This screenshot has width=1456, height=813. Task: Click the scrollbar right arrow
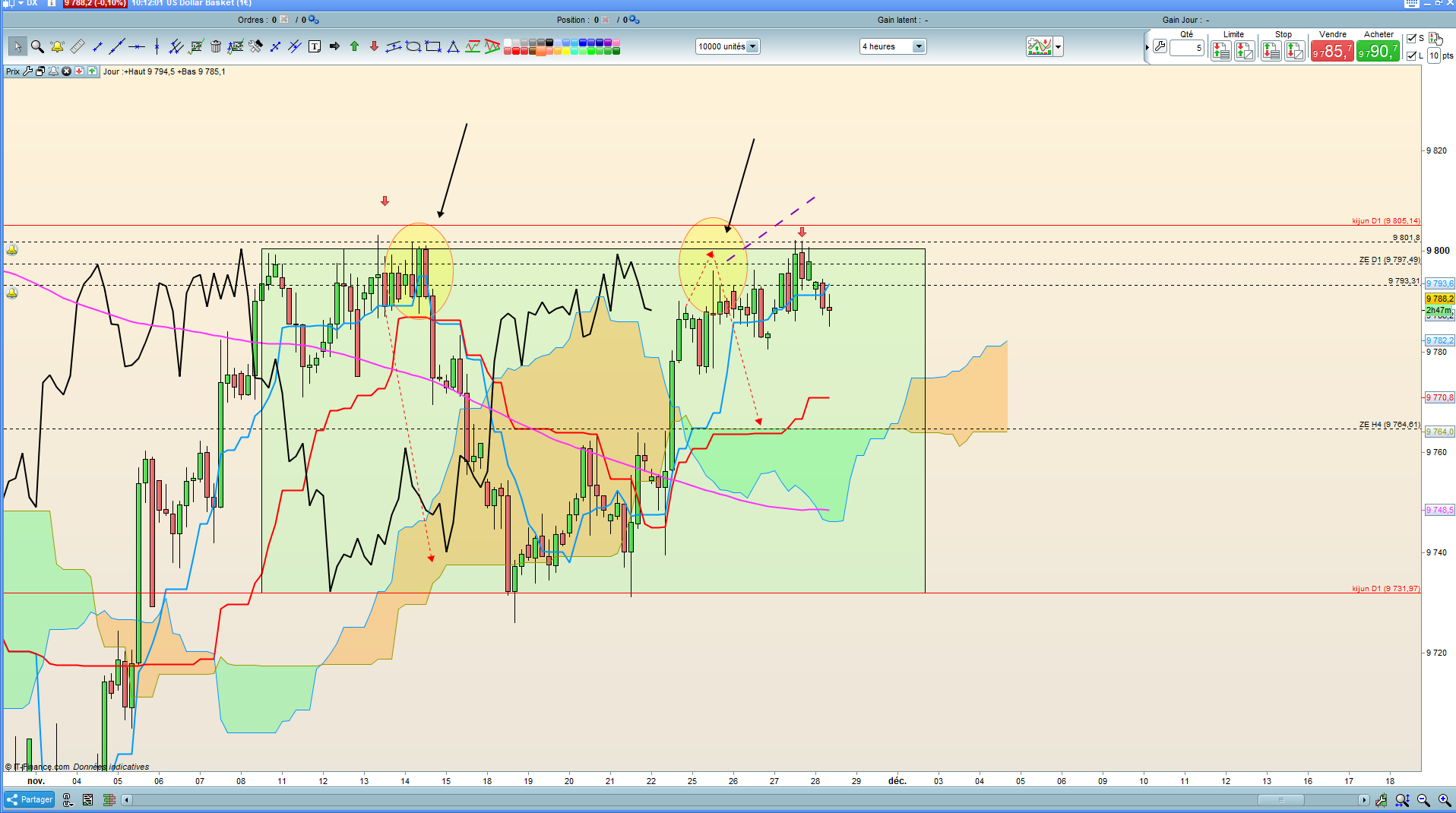coord(1364,799)
